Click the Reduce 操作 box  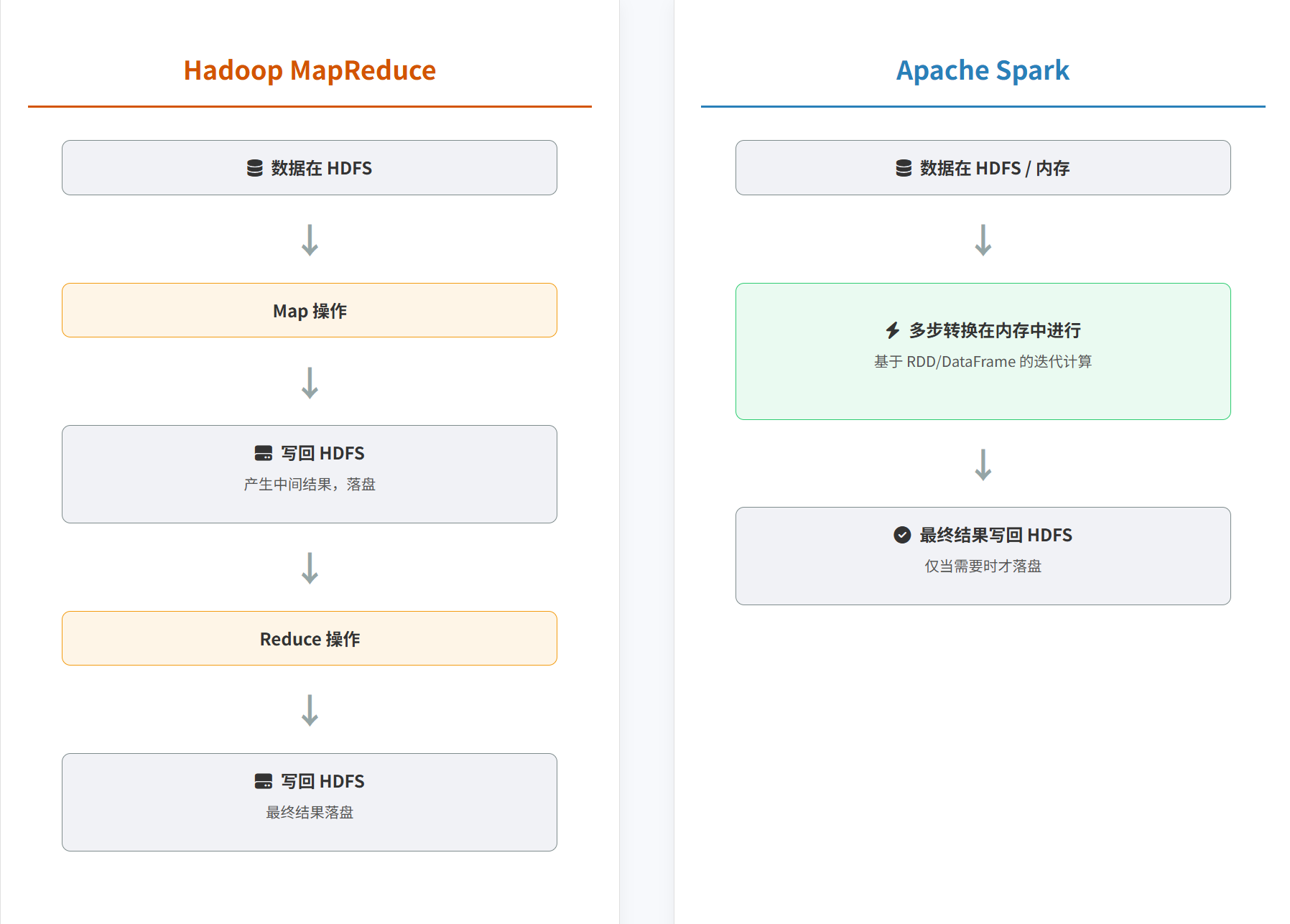(310, 638)
